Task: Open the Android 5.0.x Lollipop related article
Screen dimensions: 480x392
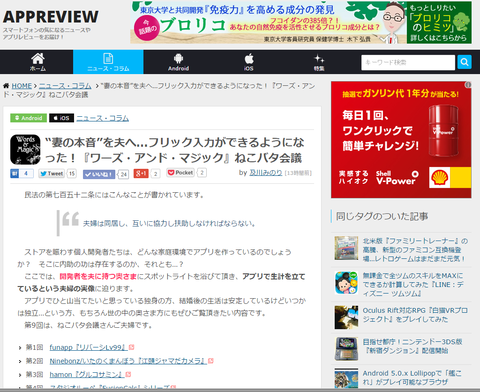Action: point(412,377)
